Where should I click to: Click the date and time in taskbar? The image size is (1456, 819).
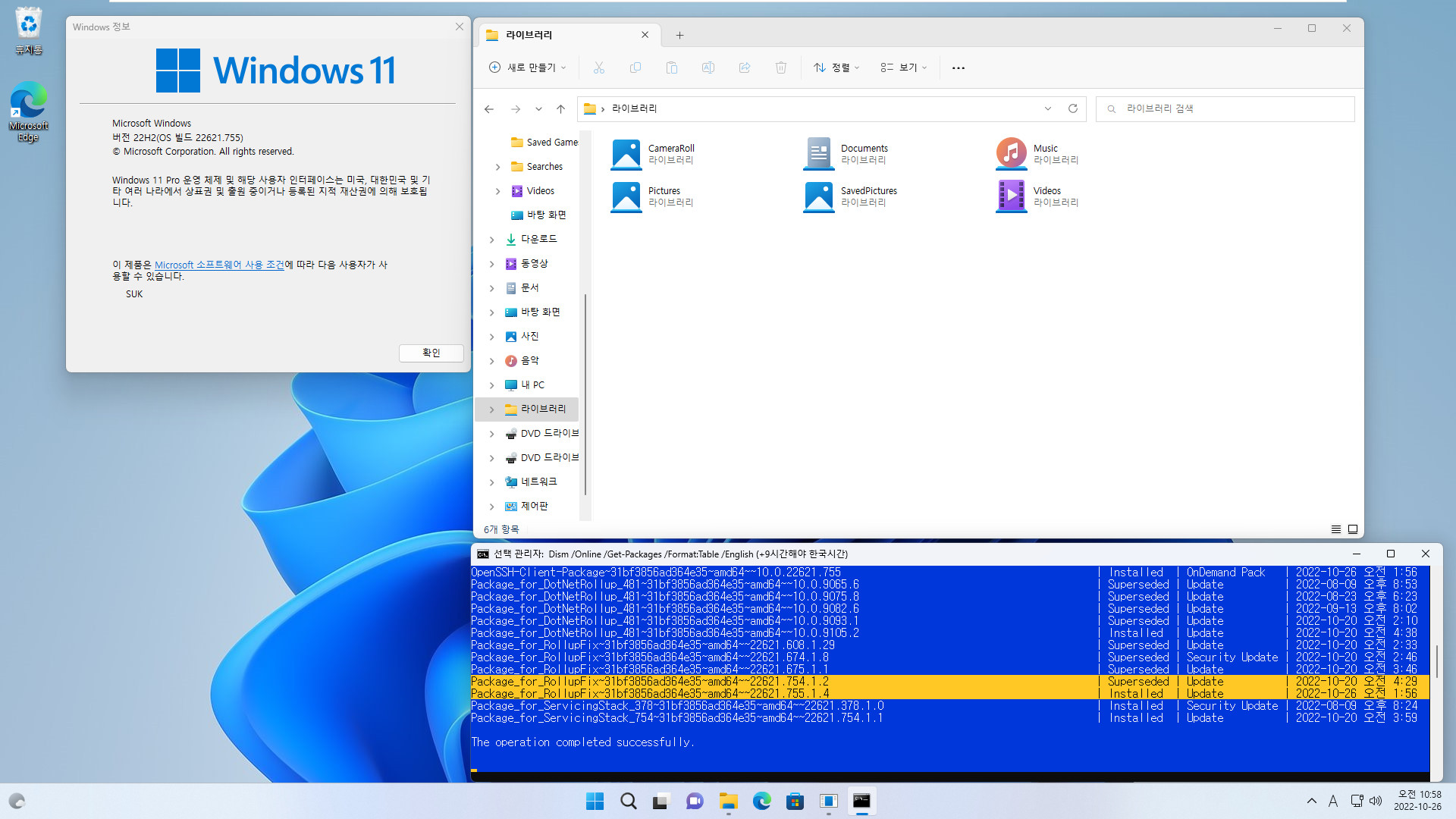(1417, 801)
